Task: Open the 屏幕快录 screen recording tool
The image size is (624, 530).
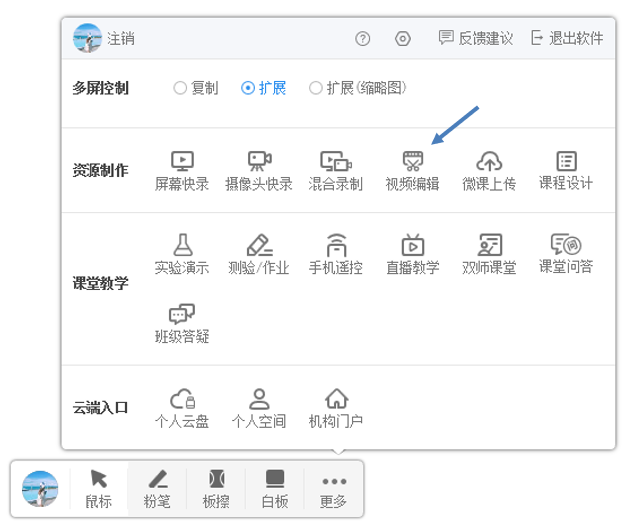Action: [x=182, y=169]
